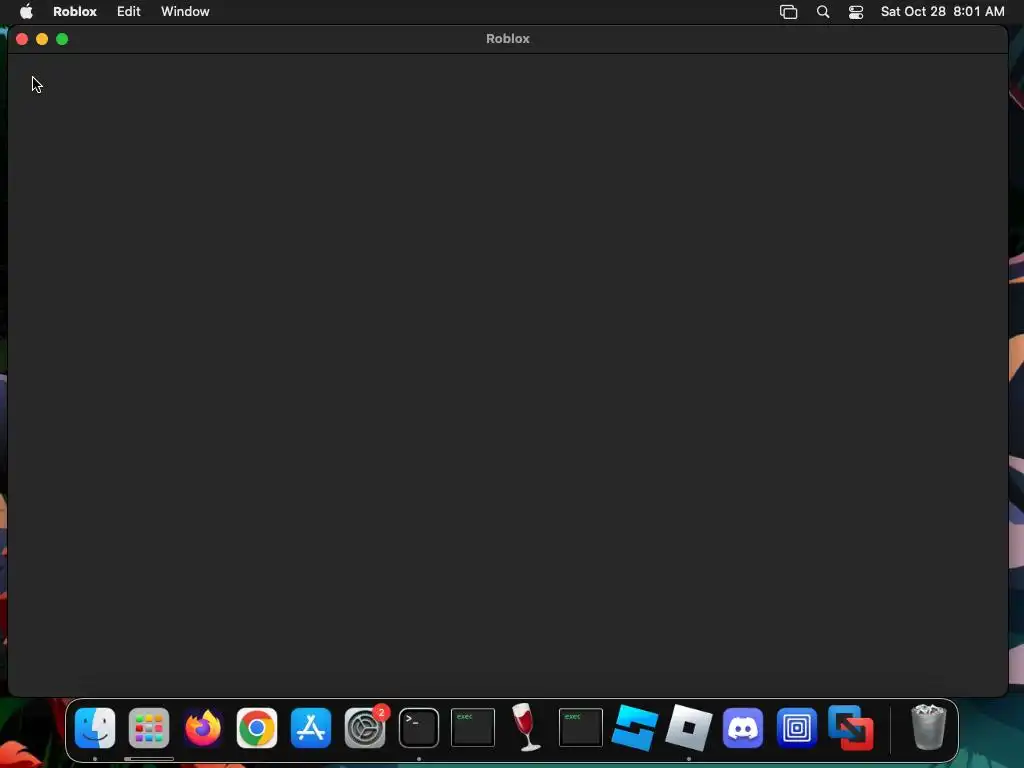This screenshot has height=768, width=1024.
Task: Minimize the Roblox window with yellow button
Action: [42, 39]
